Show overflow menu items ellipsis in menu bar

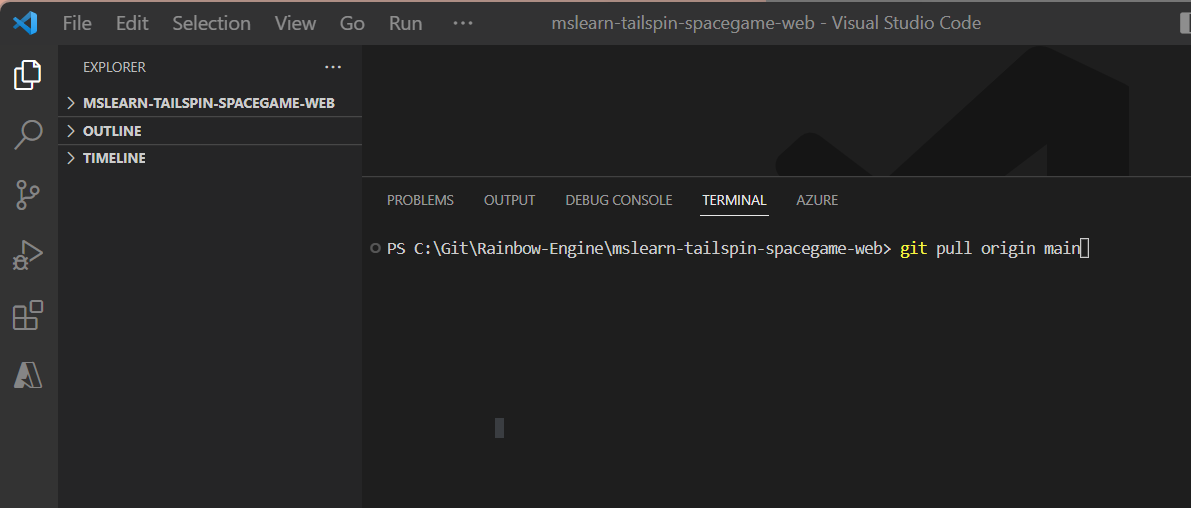tap(463, 24)
